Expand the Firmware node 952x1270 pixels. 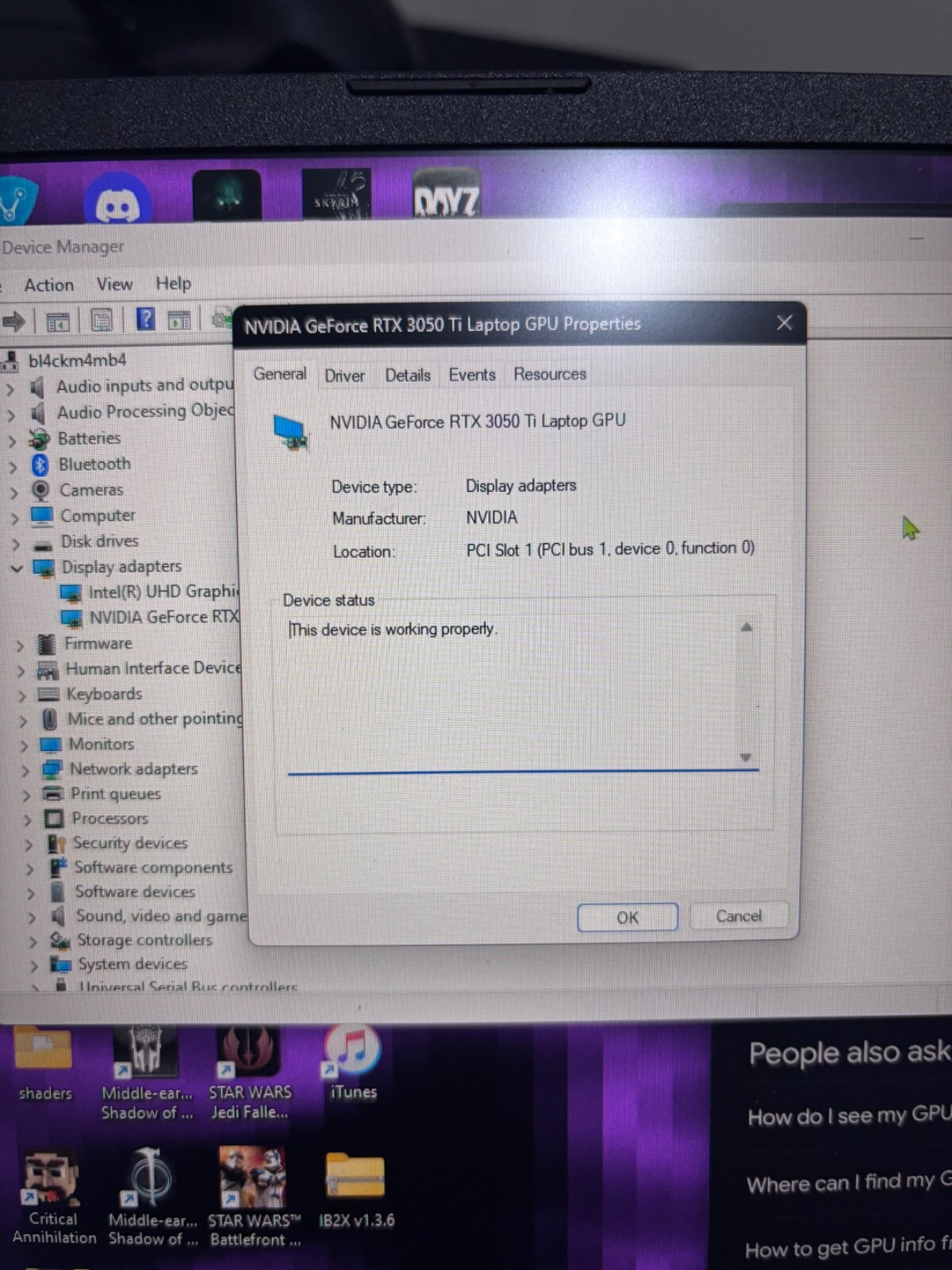[x=21, y=645]
